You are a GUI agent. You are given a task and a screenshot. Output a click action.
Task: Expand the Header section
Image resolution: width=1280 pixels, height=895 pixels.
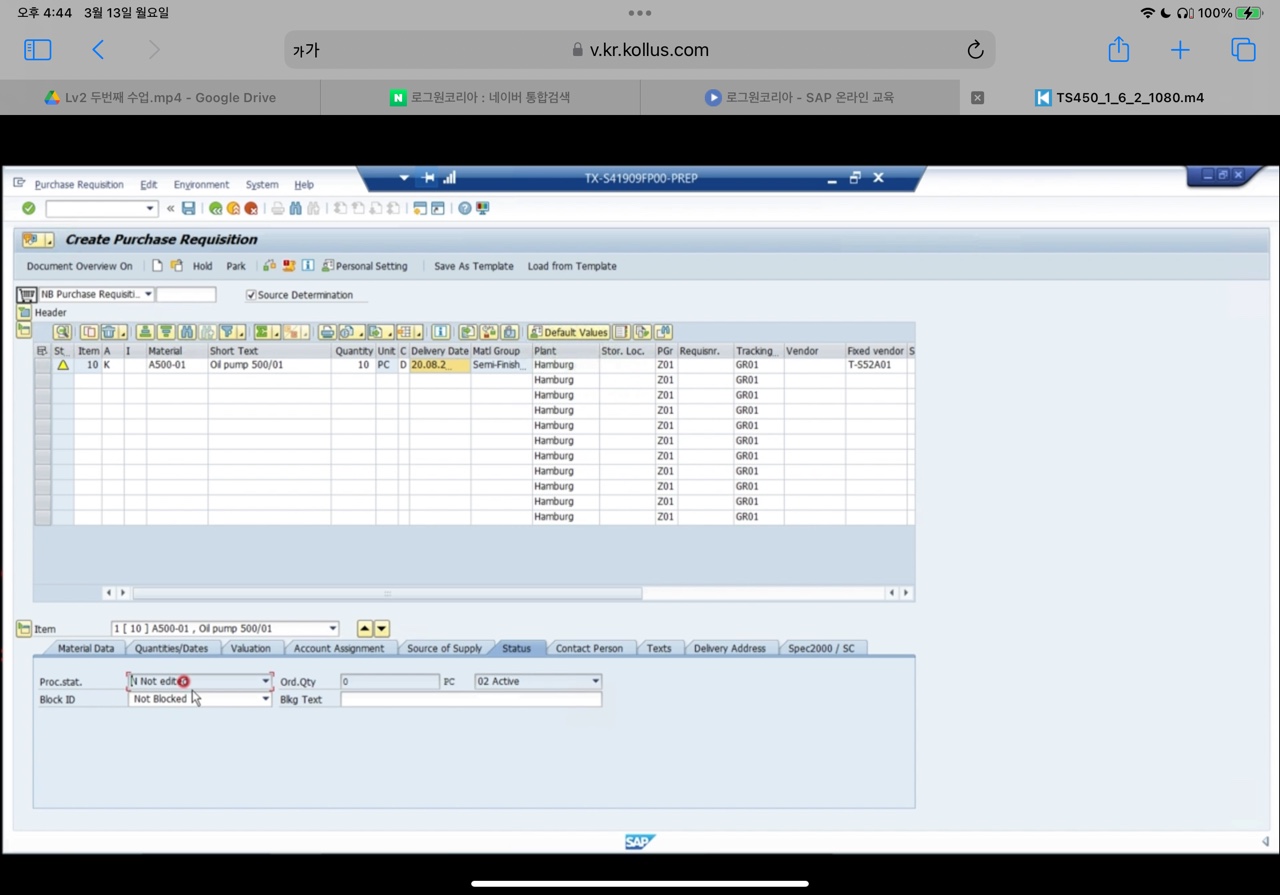coord(24,313)
